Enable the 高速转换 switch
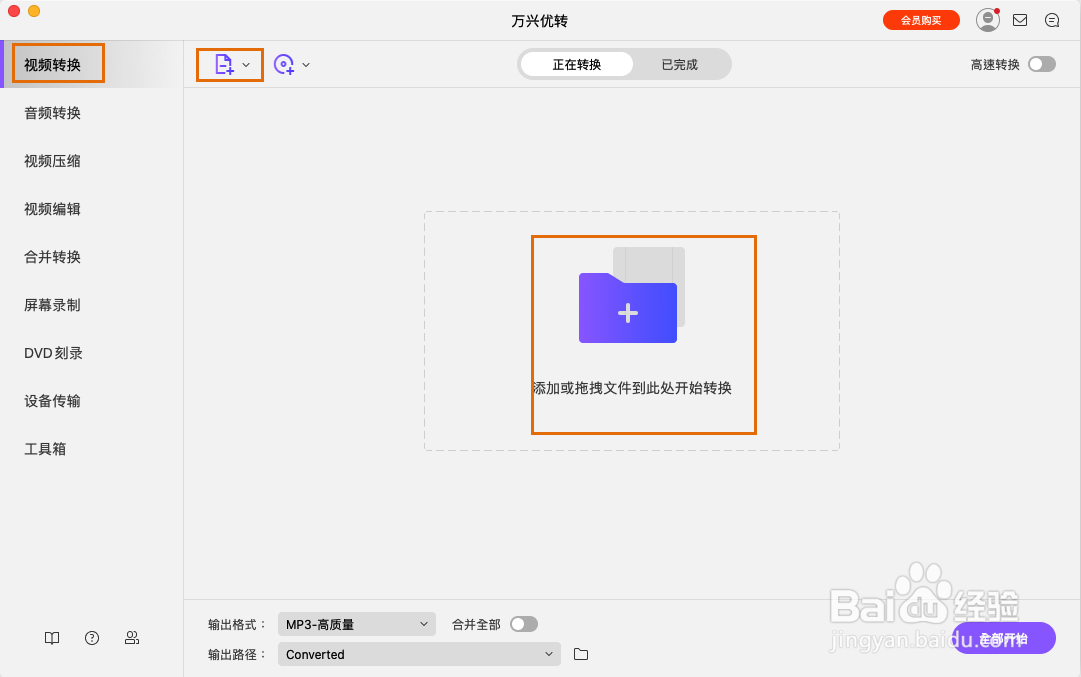This screenshot has height=677, width=1081. coord(1041,63)
